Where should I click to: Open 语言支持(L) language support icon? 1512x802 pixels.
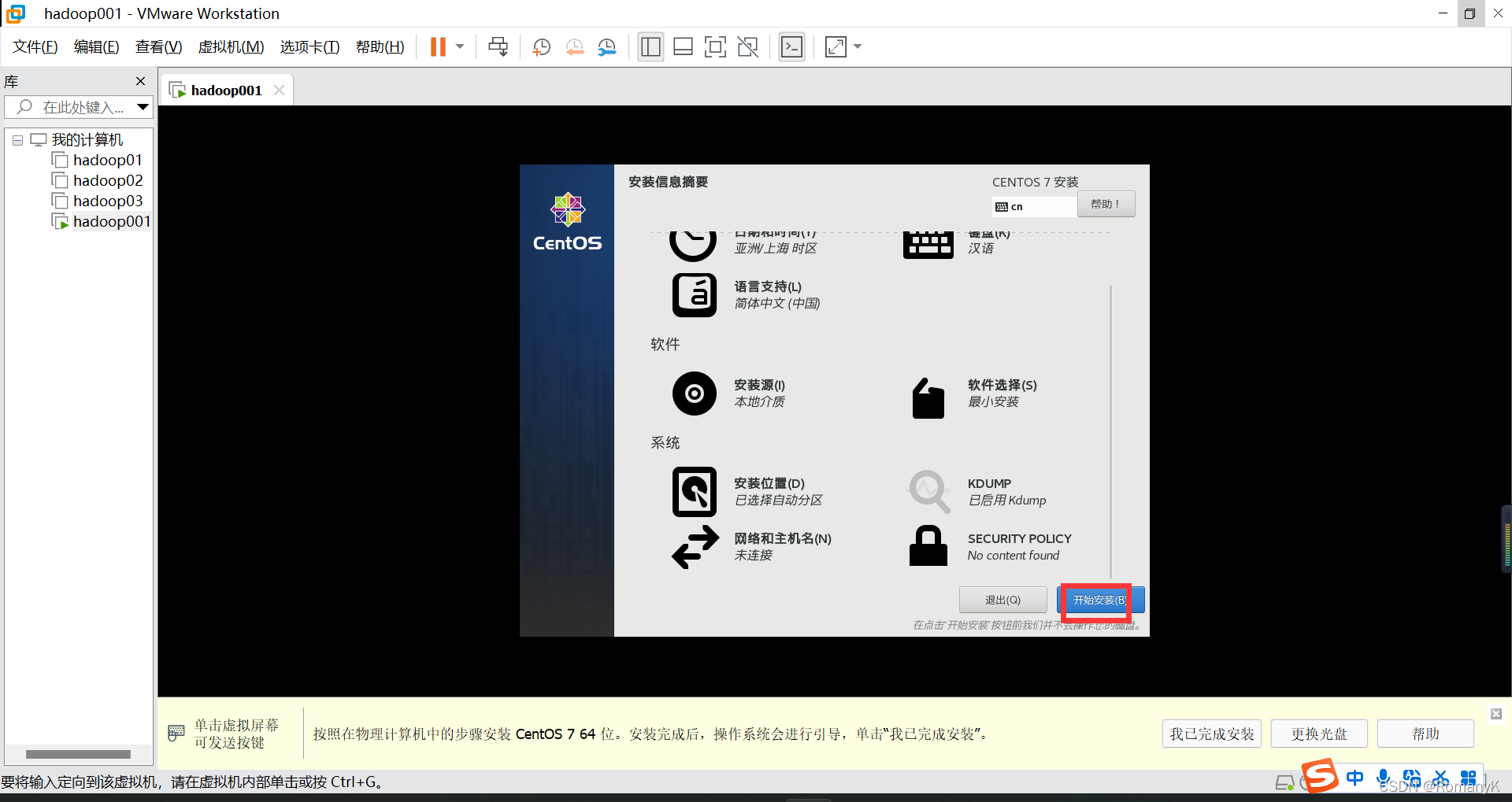pyautogui.click(x=695, y=295)
